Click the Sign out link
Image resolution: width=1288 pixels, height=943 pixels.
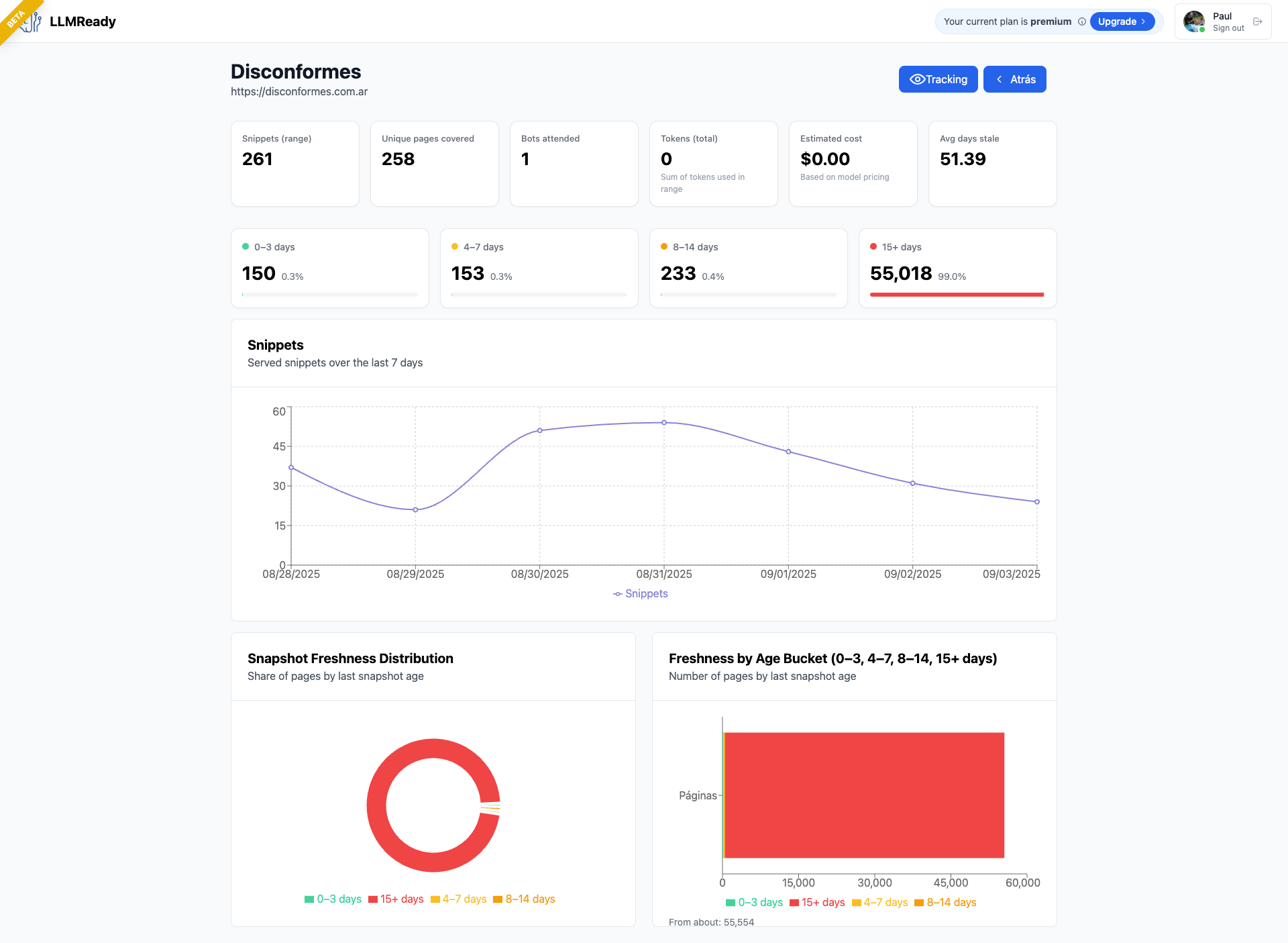(x=1228, y=28)
